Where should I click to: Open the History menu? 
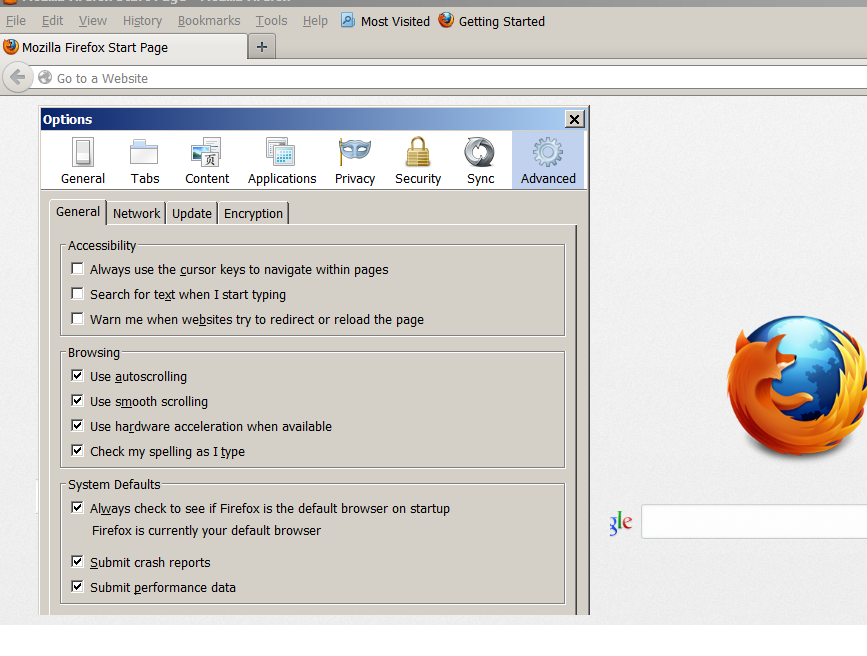point(142,21)
